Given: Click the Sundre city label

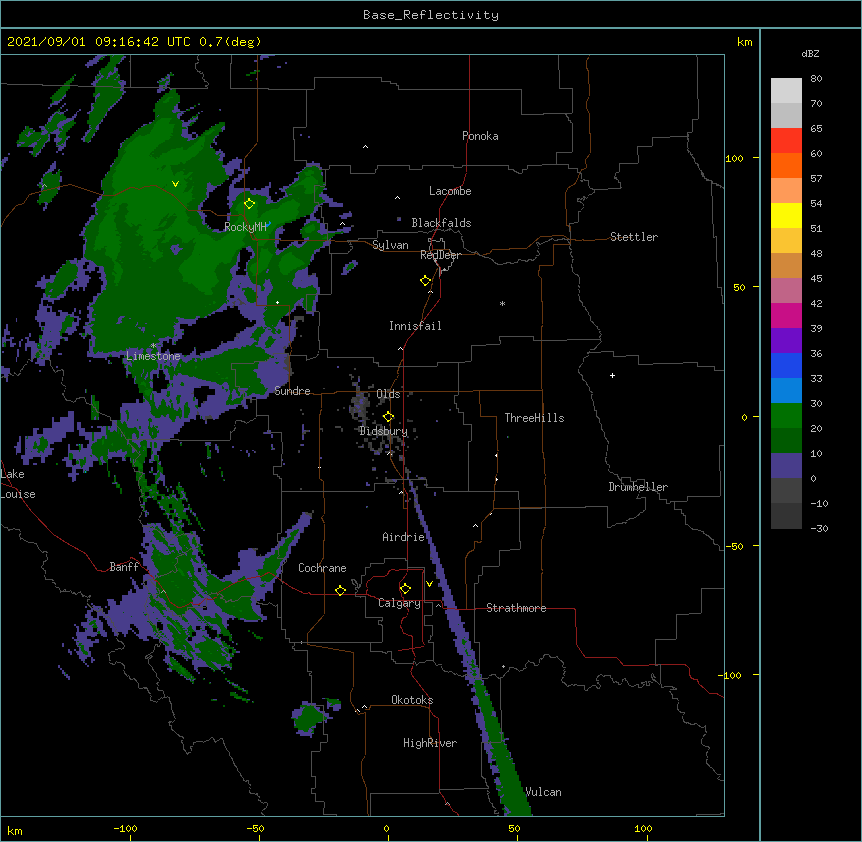Looking at the screenshot, I should 292,391.
